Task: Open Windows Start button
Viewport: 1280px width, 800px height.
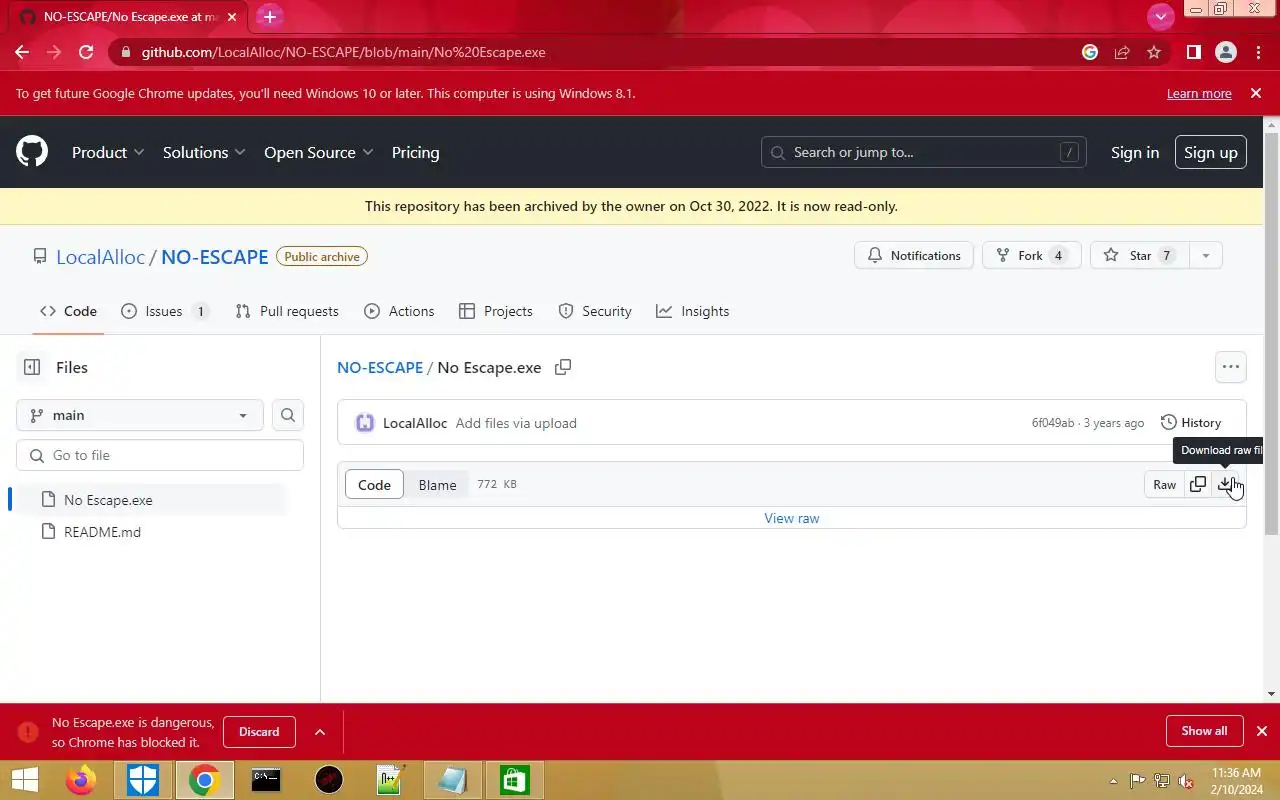Action: [23, 780]
